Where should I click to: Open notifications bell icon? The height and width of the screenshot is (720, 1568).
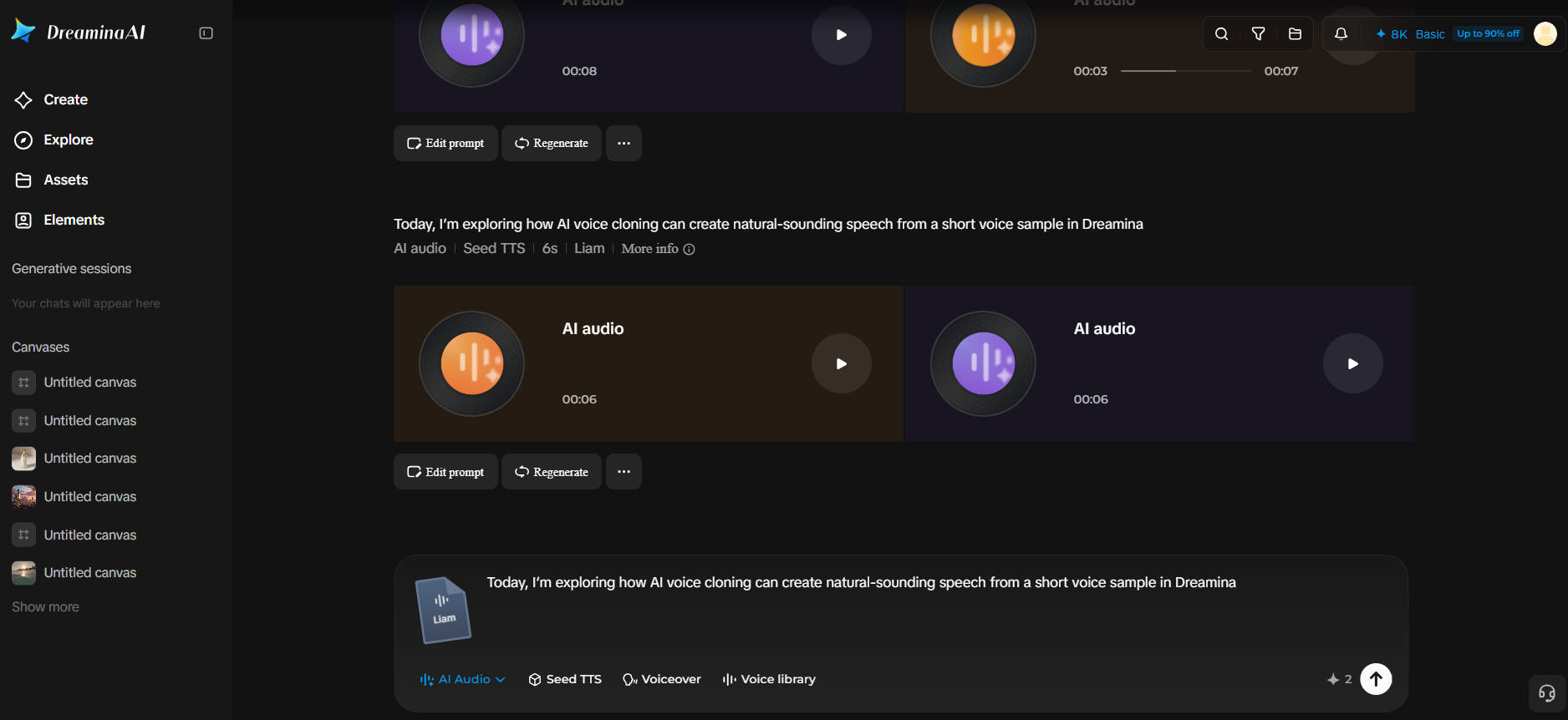click(x=1341, y=34)
